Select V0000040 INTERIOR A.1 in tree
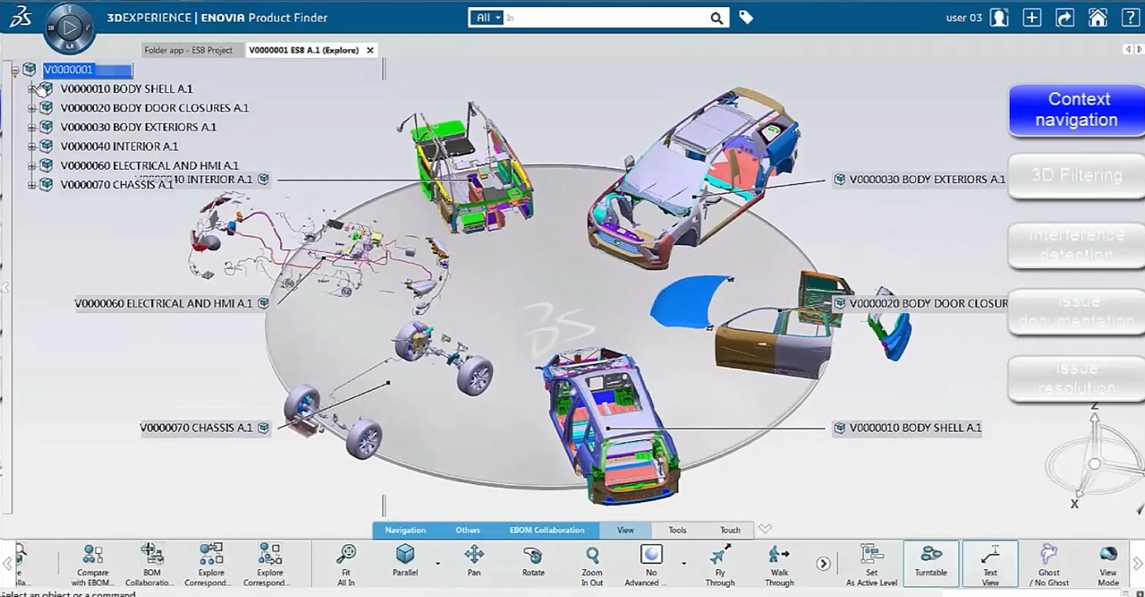The height and width of the screenshot is (597, 1145). point(119,147)
